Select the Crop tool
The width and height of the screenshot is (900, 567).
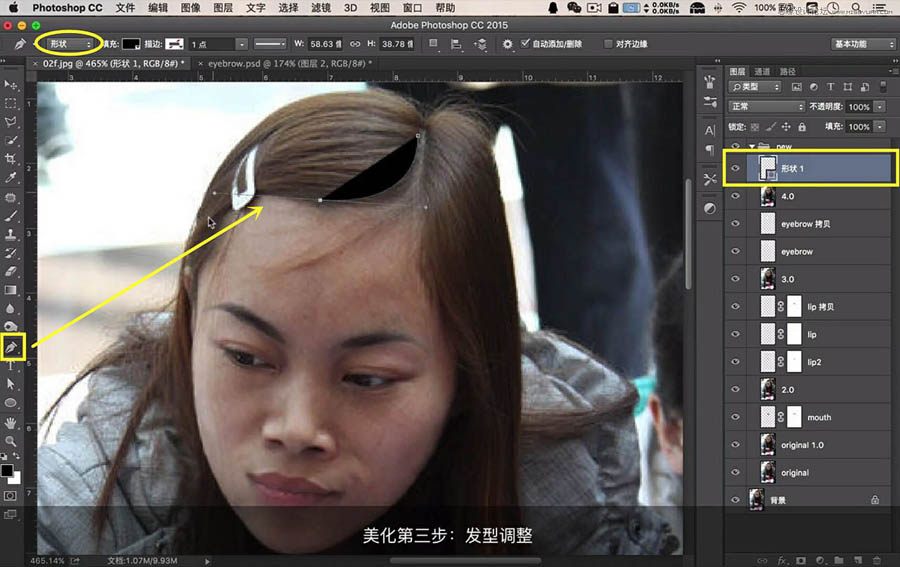[10, 158]
